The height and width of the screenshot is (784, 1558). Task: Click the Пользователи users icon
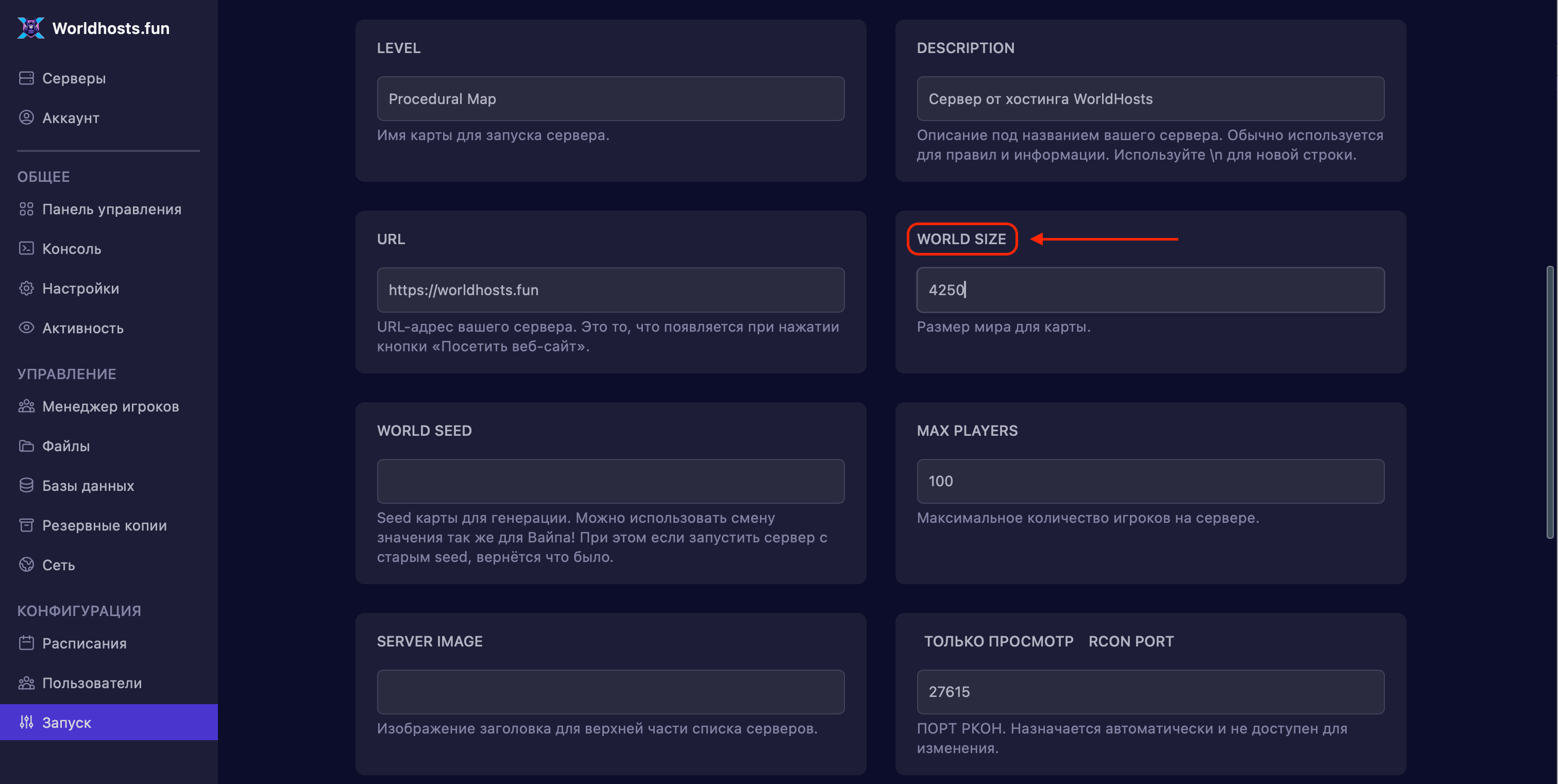tap(26, 683)
